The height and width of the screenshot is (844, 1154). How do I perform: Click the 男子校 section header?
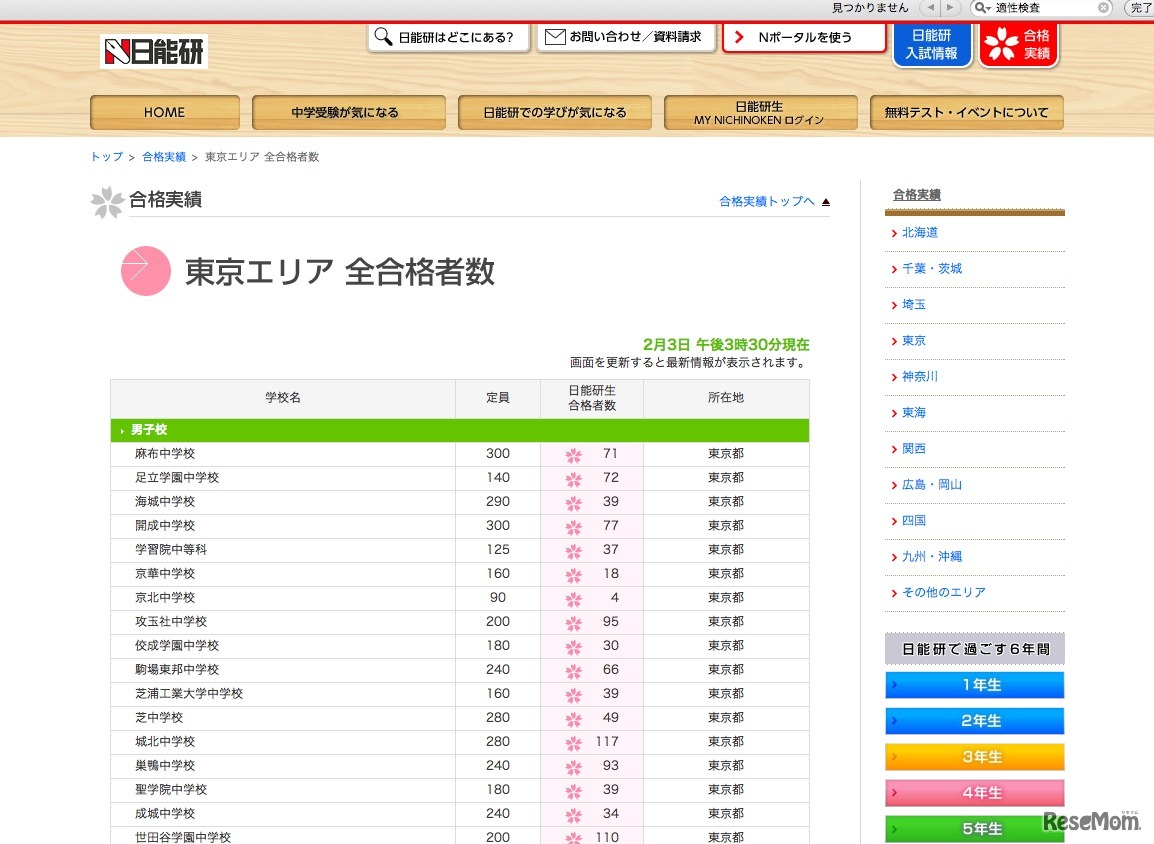pyautogui.click(x=149, y=430)
